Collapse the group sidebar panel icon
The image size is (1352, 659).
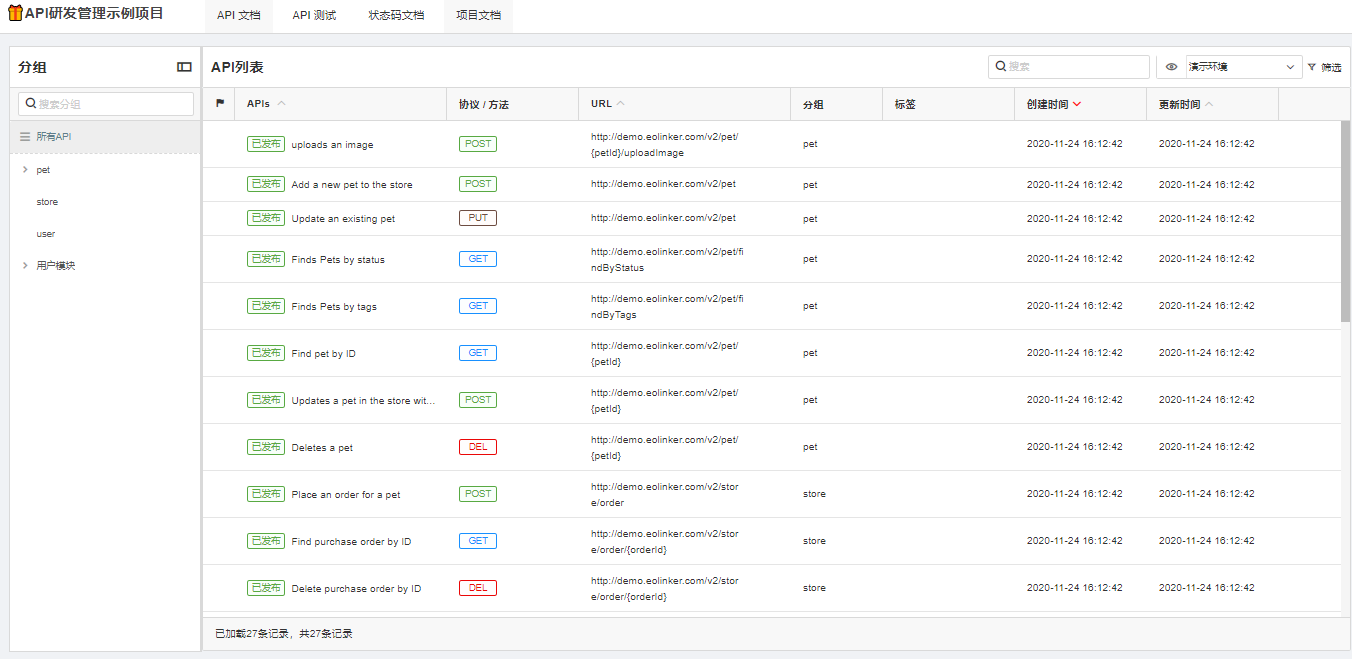coord(184,67)
